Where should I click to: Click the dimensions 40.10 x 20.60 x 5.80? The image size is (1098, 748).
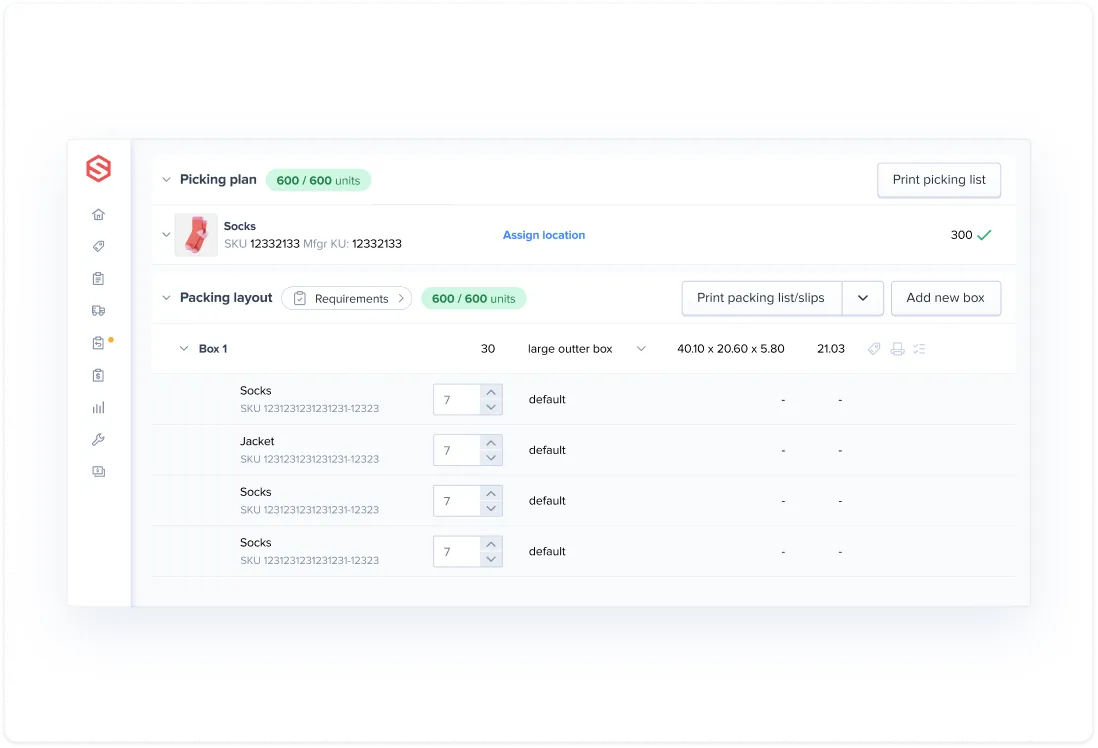pyautogui.click(x=730, y=349)
